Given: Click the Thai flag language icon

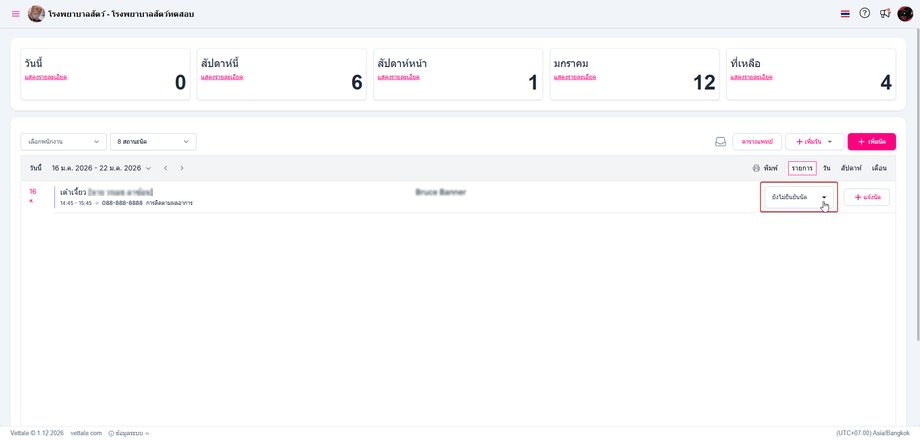Looking at the screenshot, I should pyautogui.click(x=845, y=13).
